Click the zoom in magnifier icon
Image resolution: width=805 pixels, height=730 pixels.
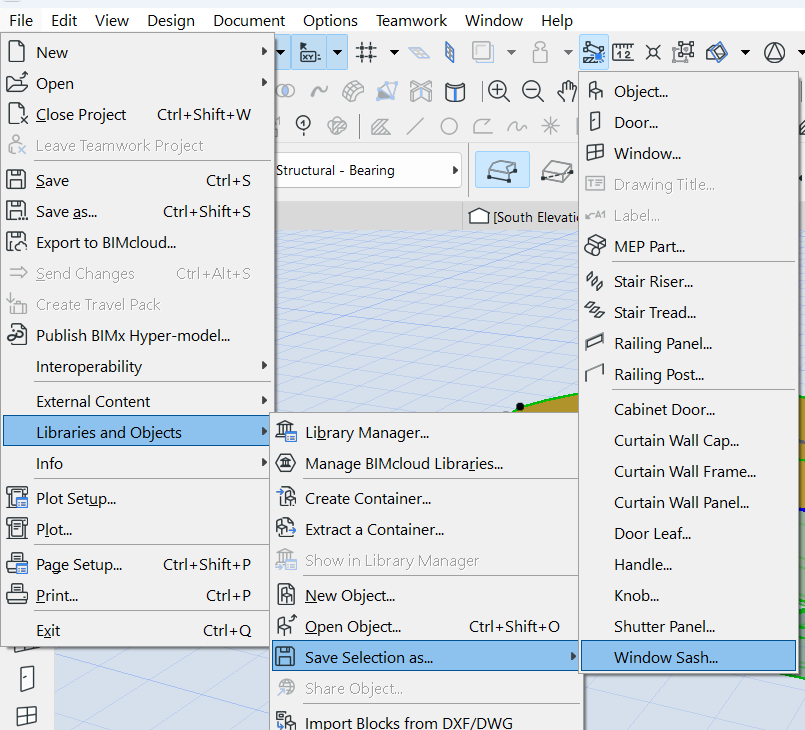click(498, 92)
